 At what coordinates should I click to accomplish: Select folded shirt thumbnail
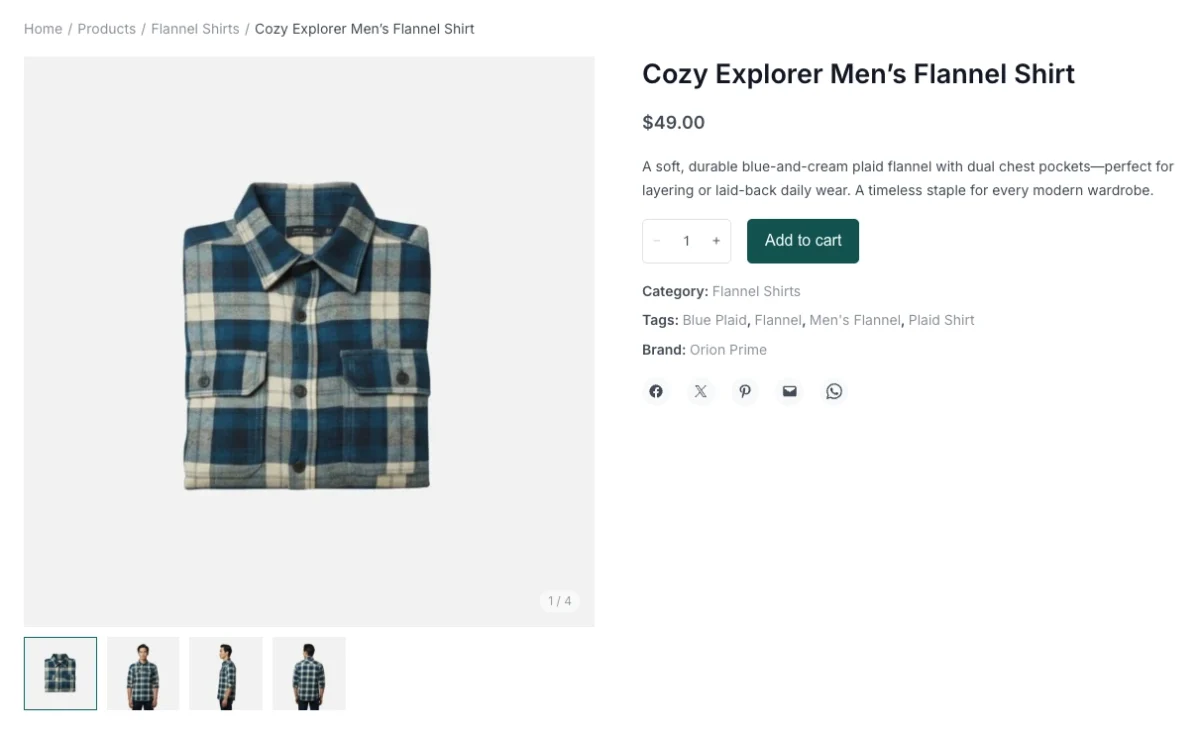(x=61, y=673)
